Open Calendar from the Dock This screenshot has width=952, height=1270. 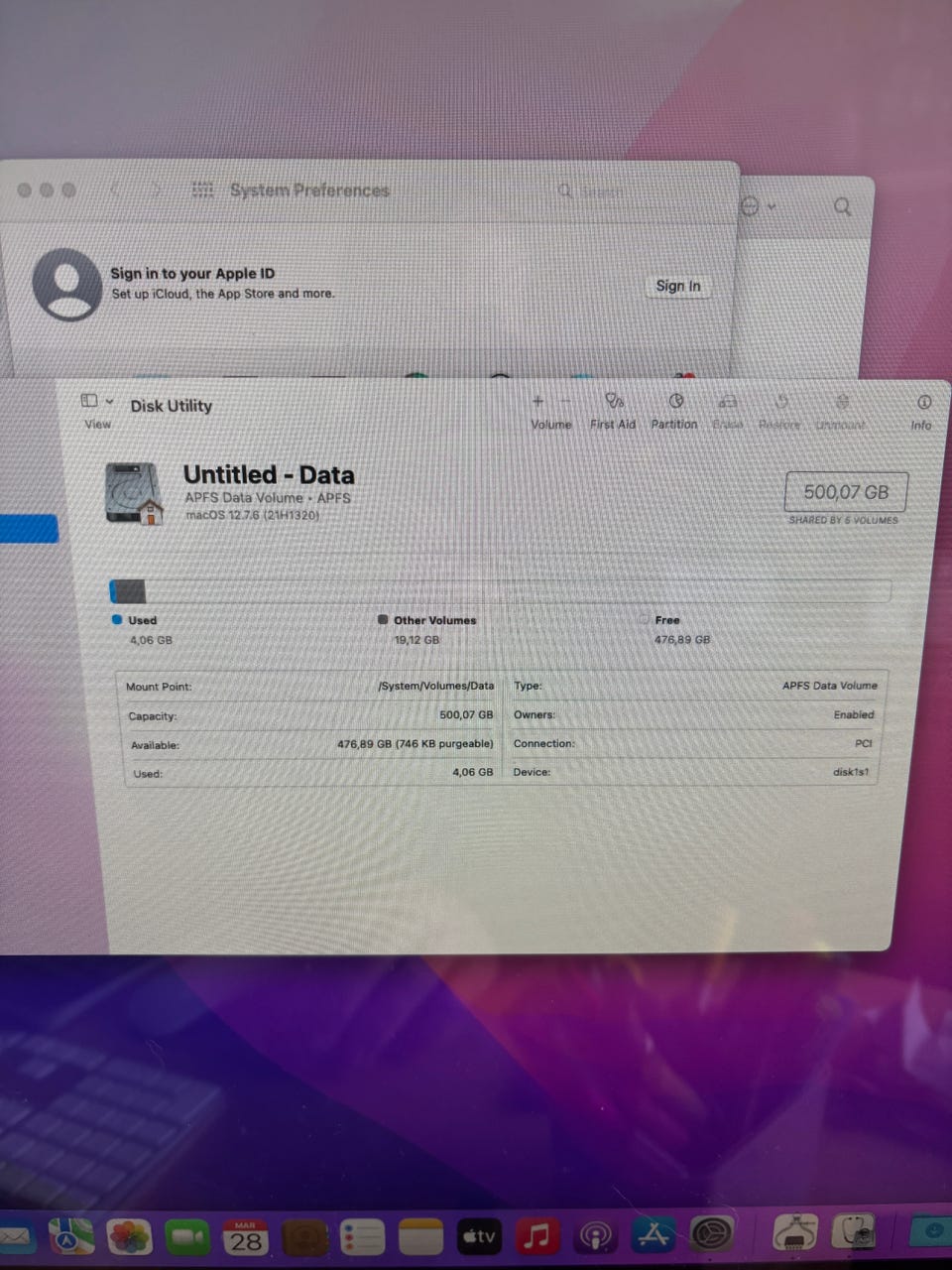(245, 1236)
